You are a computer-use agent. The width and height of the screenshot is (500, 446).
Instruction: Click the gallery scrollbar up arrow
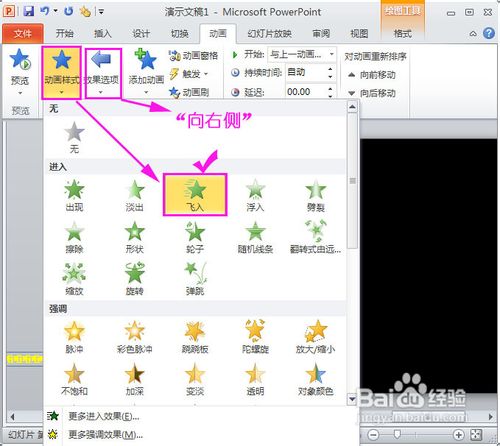(352, 107)
